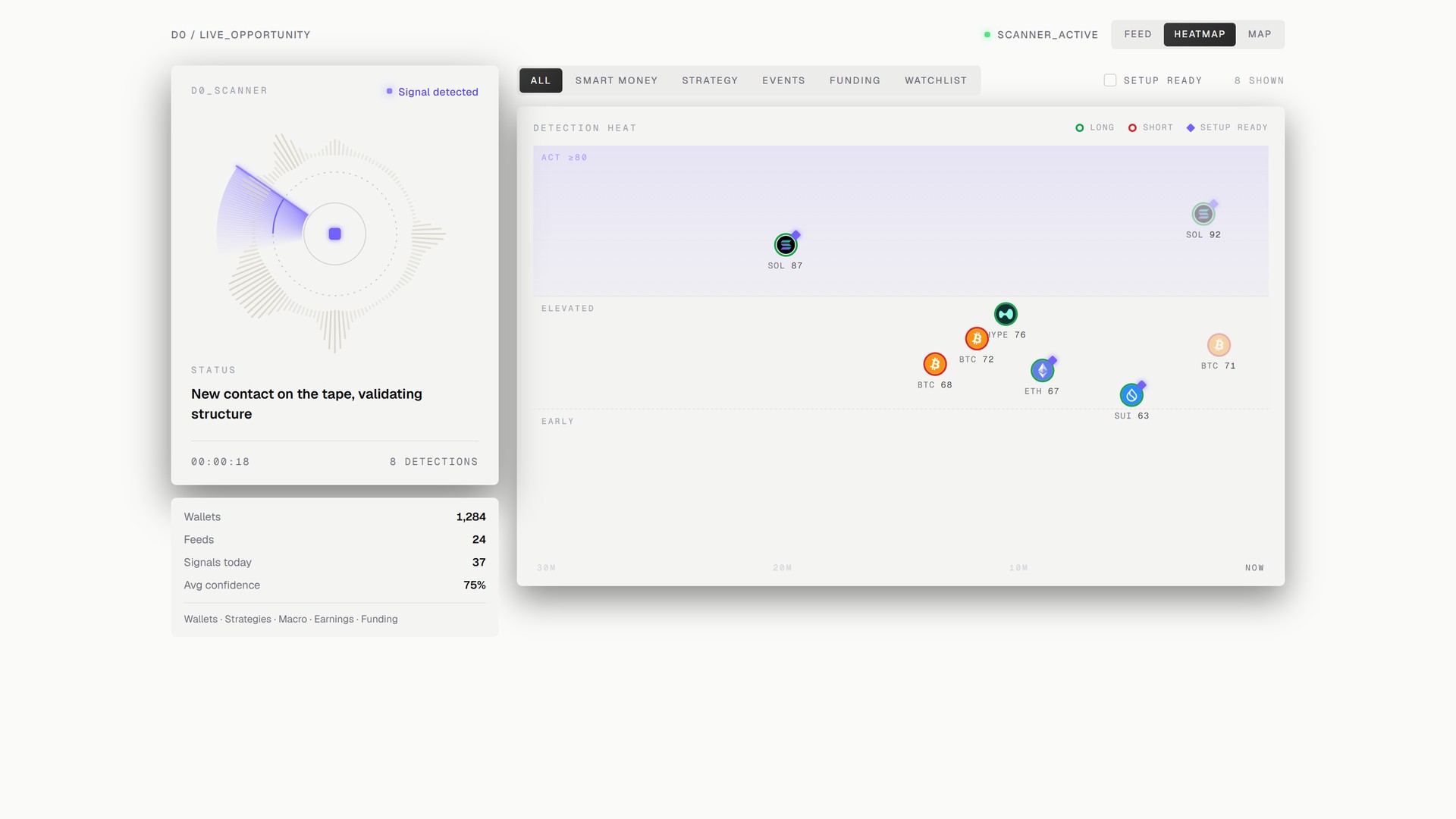Click the SOL 92 coin marker
1456x819 pixels.
[1203, 214]
